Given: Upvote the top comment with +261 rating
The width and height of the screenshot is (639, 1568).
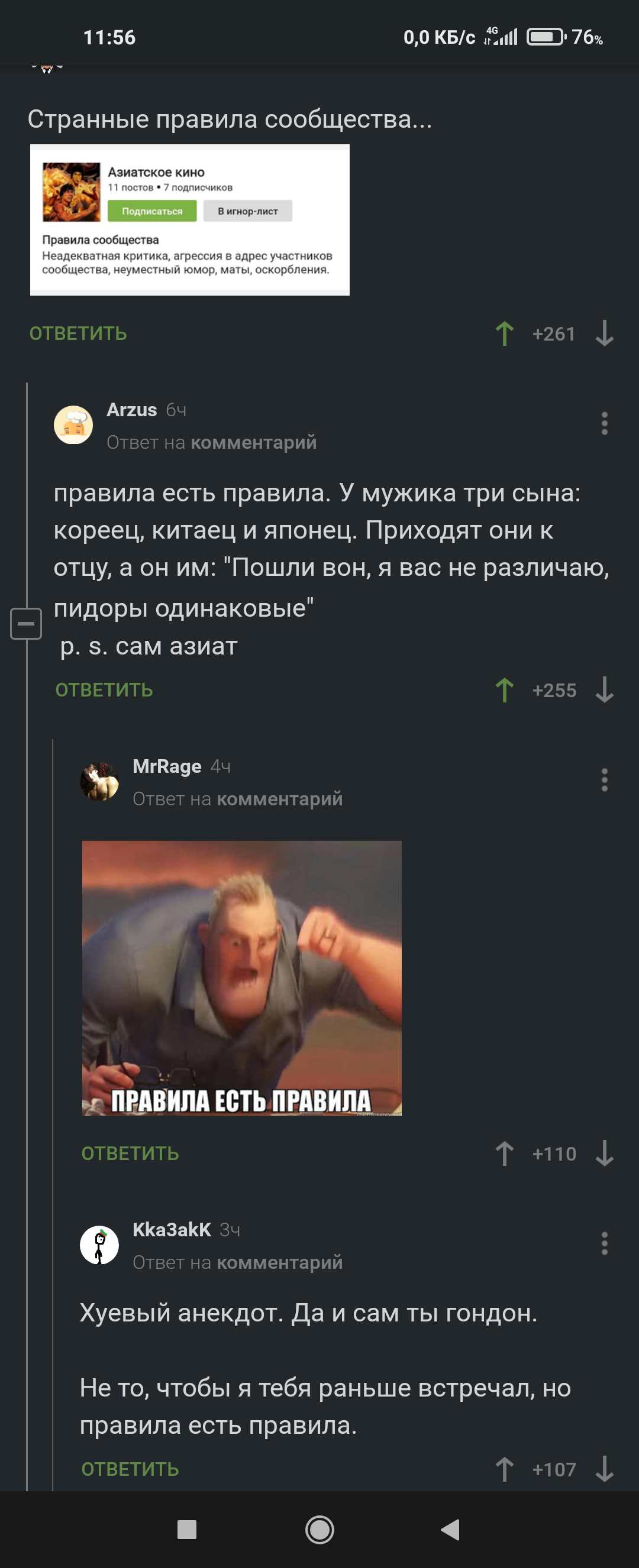Looking at the screenshot, I should coord(504,333).
